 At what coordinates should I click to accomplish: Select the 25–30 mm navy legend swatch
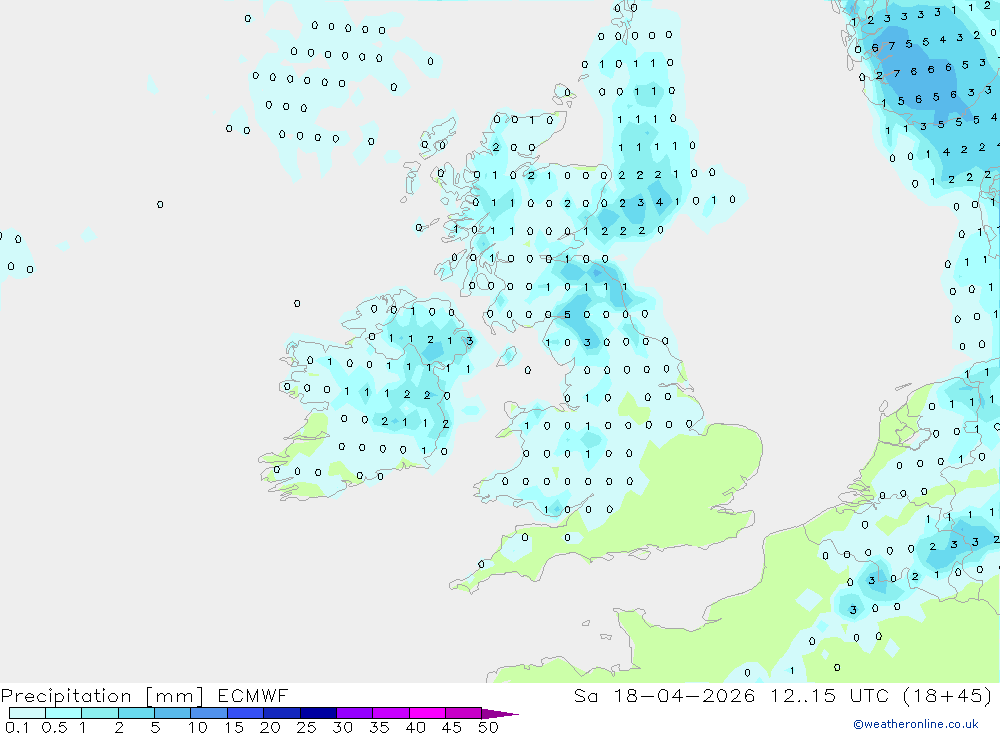coord(318,713)
